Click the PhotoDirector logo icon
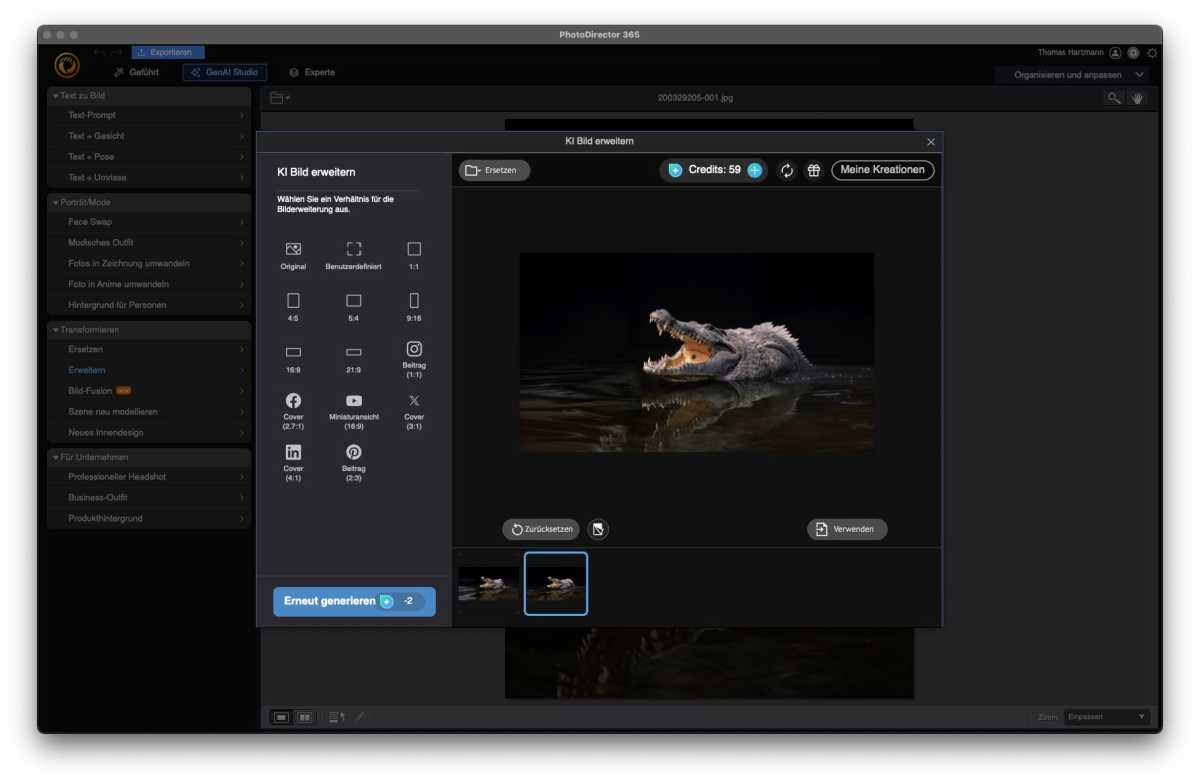This screenshot has width=1200, height=783. coord(67,65)
